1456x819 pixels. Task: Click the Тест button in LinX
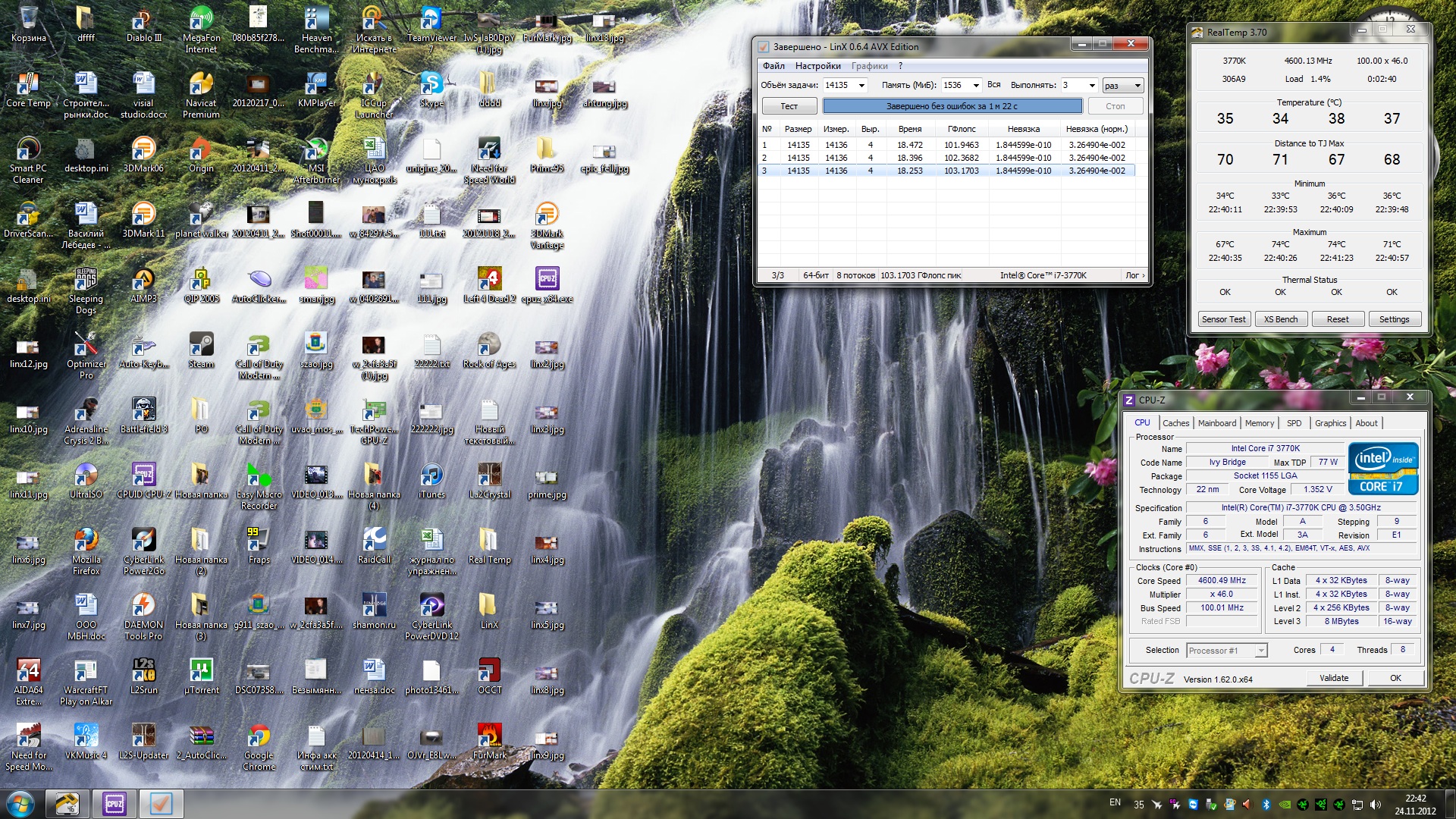point(789,106)
